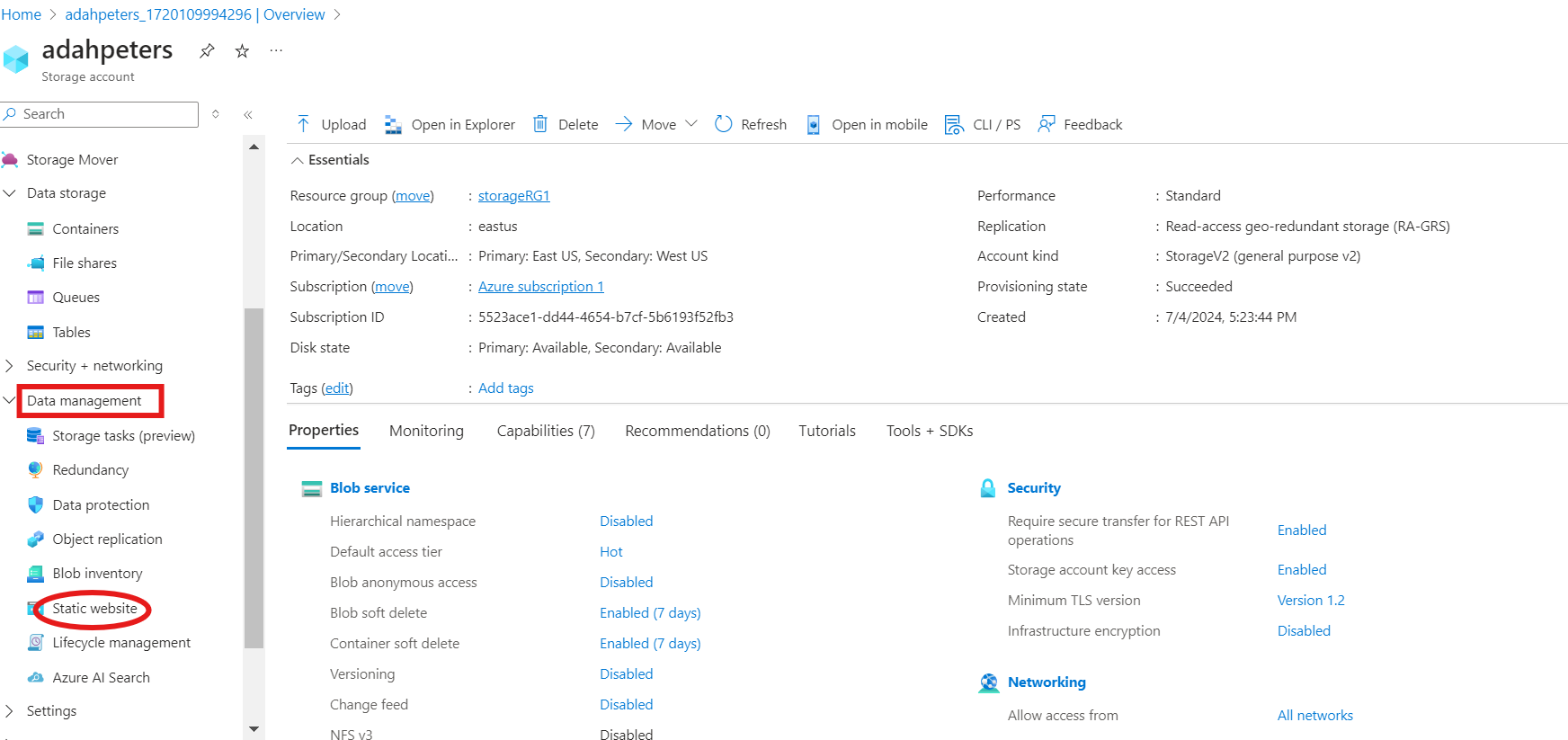This screenshot has height=740, width=1568.
Task: Click the Blob service section icon
Action: point(312,488)
